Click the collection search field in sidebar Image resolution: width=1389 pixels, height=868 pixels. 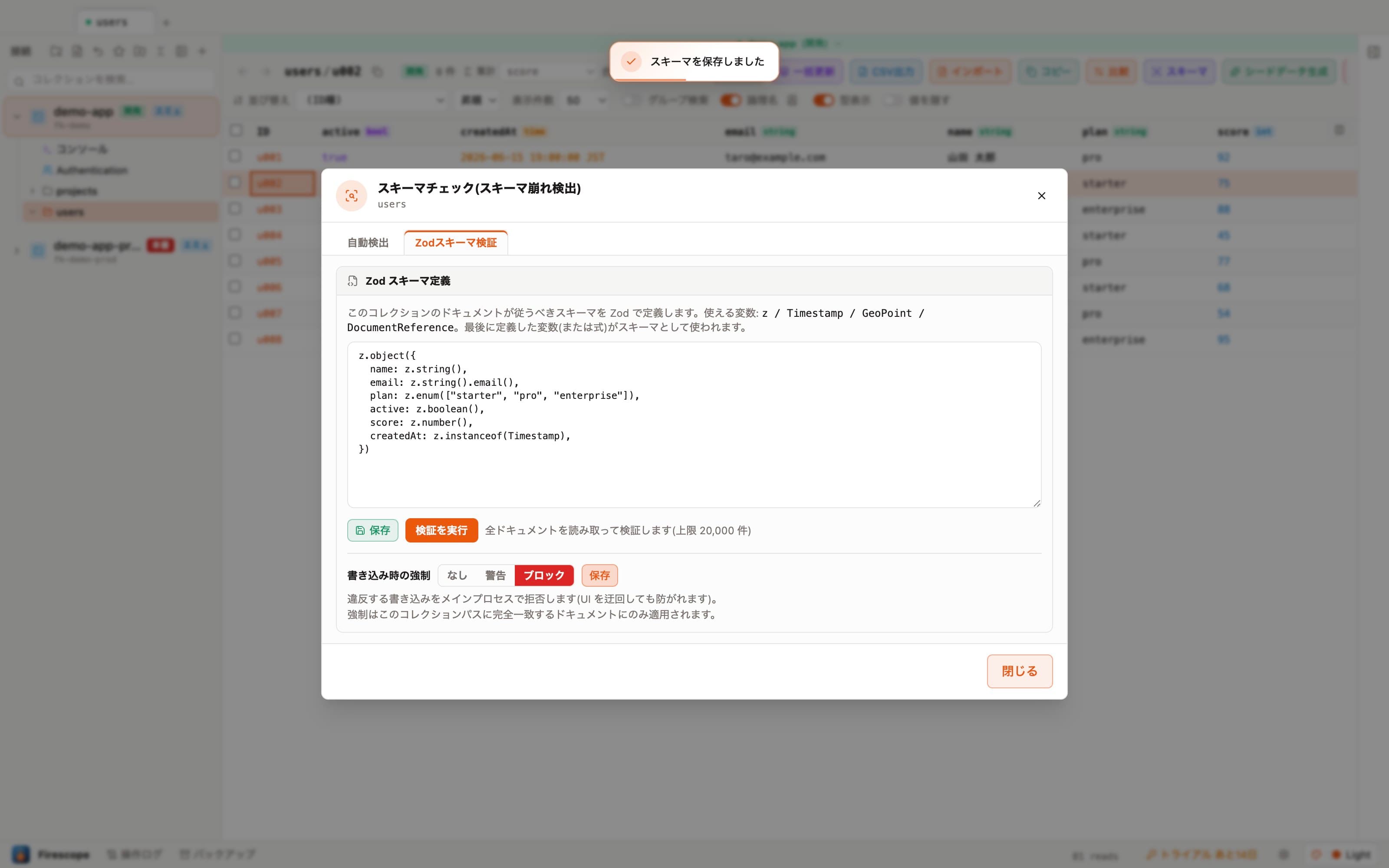(112, 80)
